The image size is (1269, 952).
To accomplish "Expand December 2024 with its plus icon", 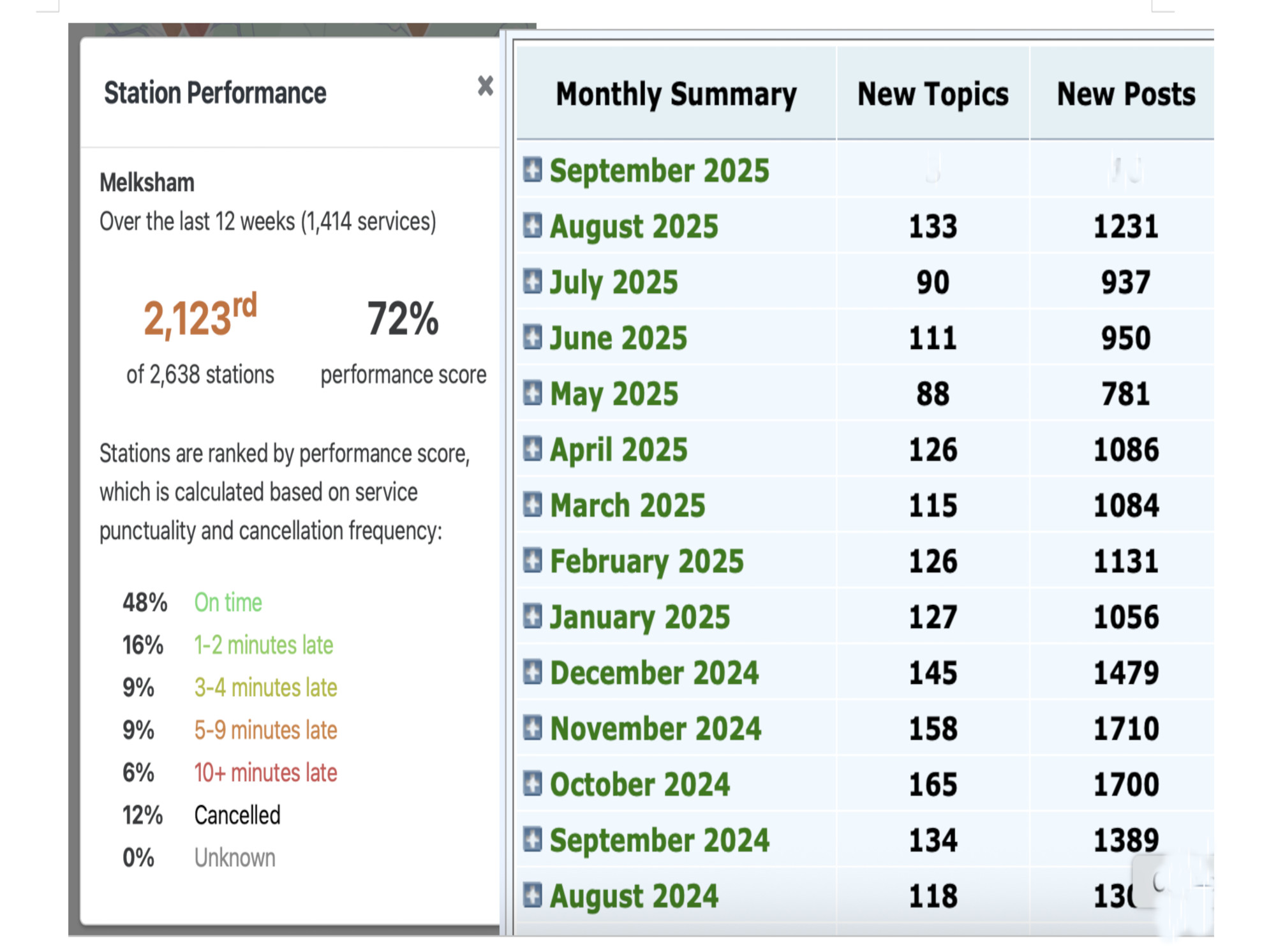I will click(532, 672).
